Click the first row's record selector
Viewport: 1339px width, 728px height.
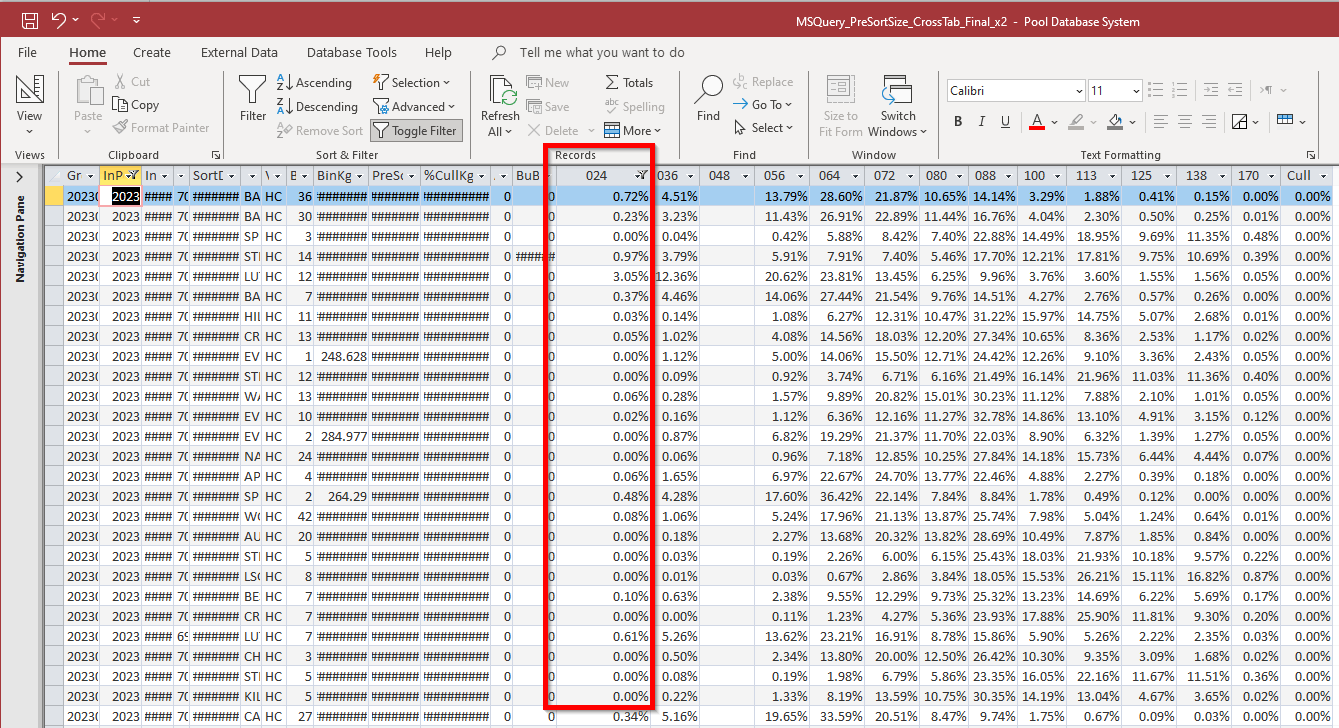(x=54, y=196)
